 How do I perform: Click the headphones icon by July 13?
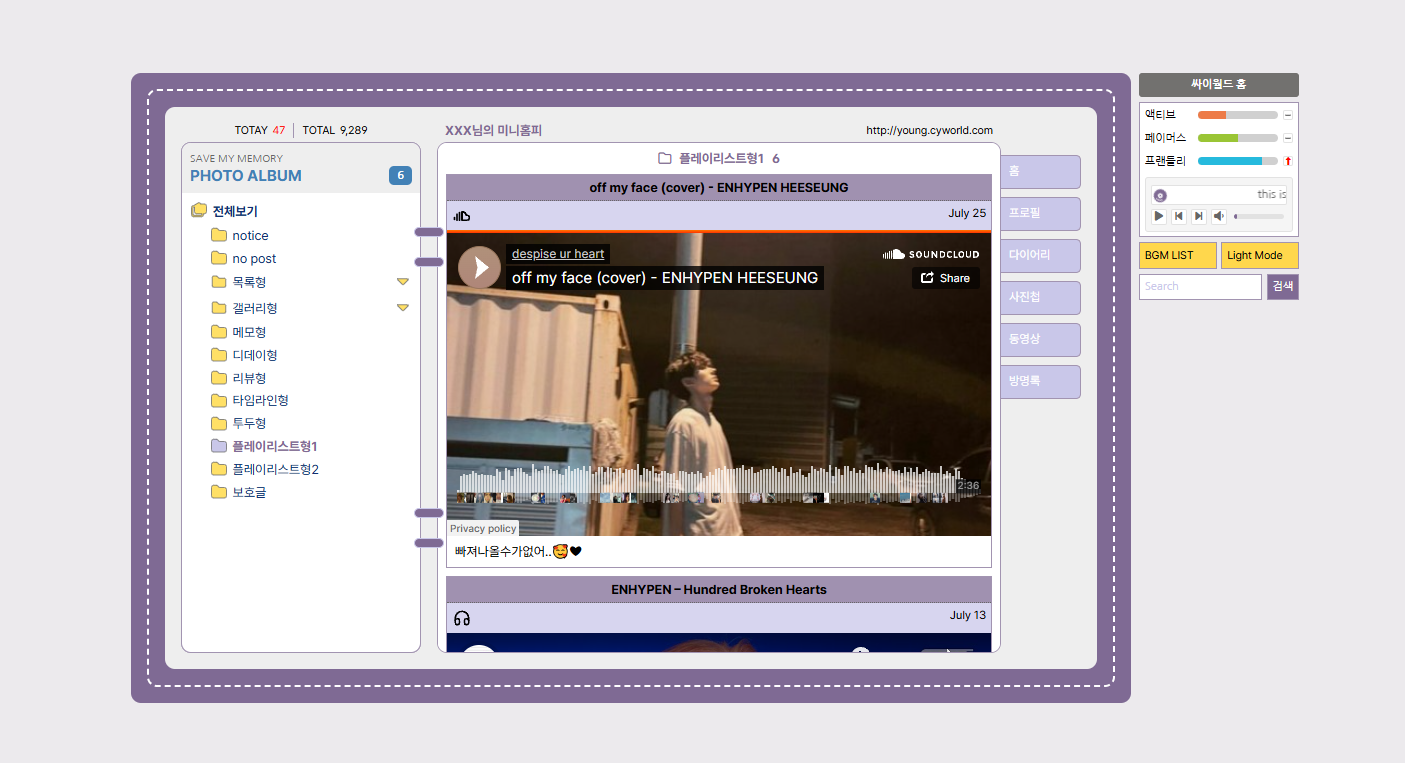tap(461, 618)
